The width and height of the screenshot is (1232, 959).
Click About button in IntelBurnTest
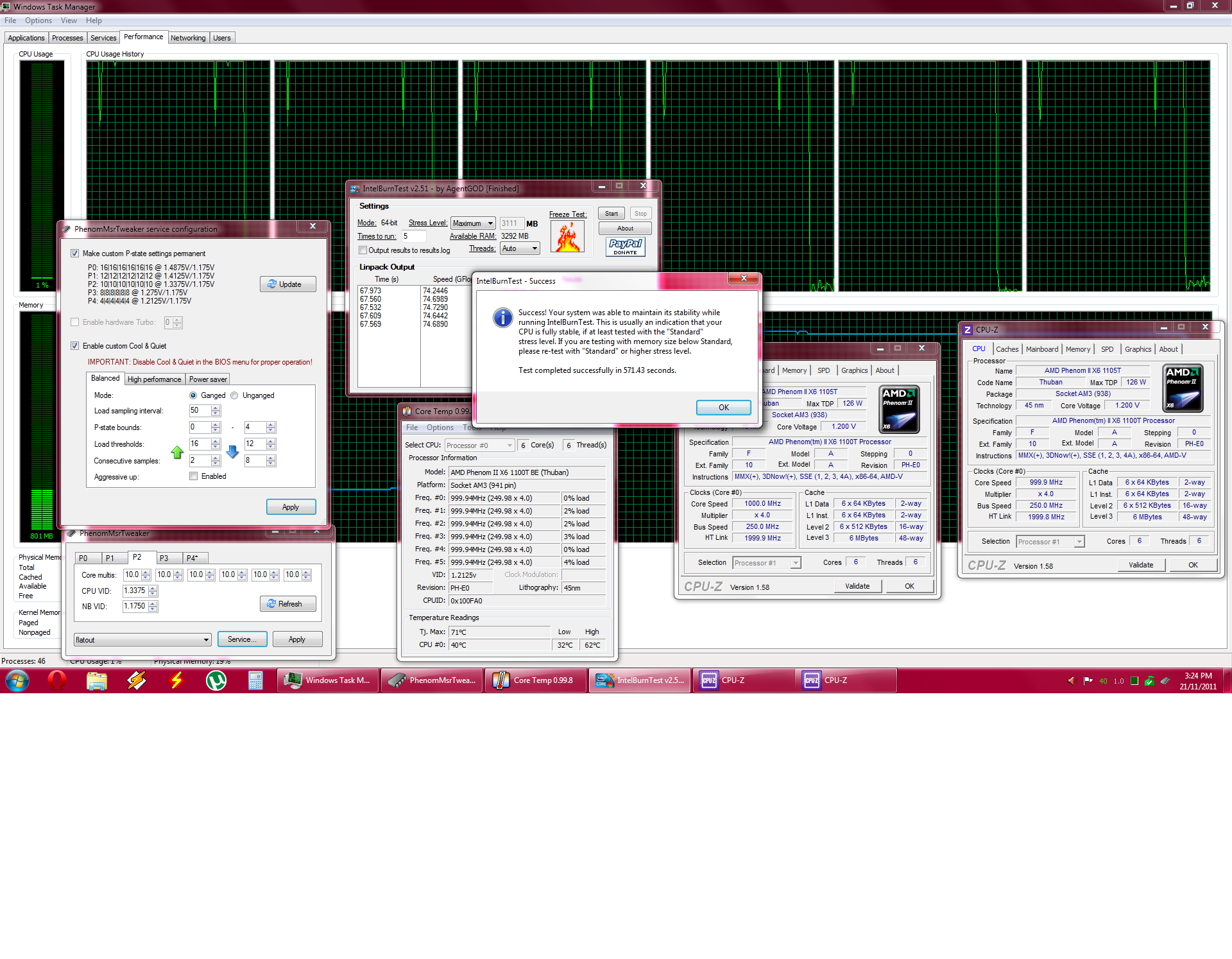tap(625, 229)
